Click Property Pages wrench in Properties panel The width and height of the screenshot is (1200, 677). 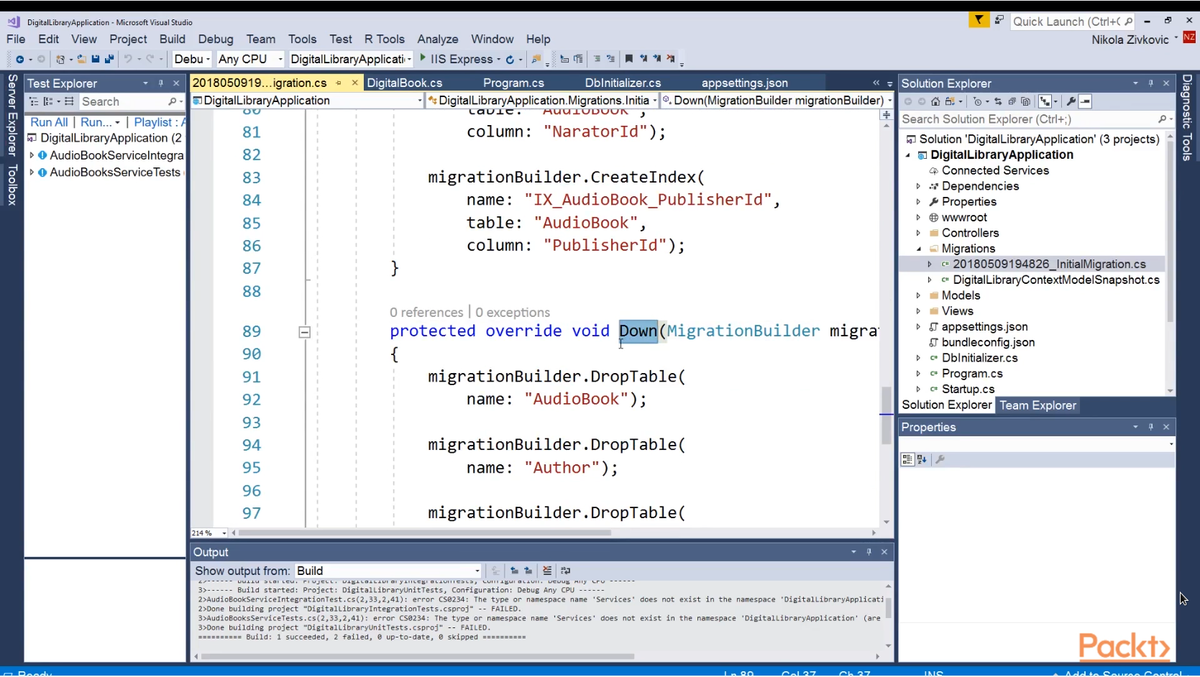pyautogui.click(x=940, y=459)
